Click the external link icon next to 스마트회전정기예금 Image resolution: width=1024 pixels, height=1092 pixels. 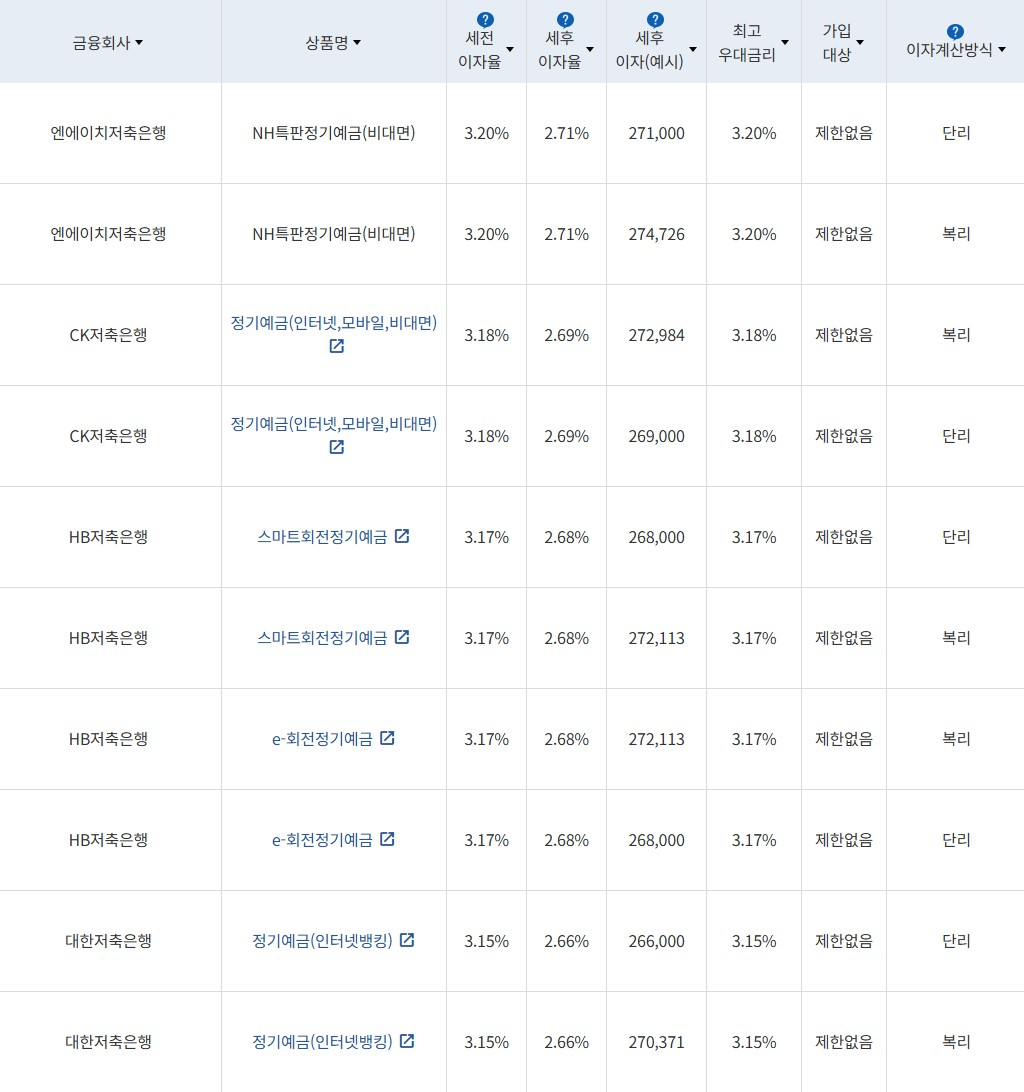402,536
